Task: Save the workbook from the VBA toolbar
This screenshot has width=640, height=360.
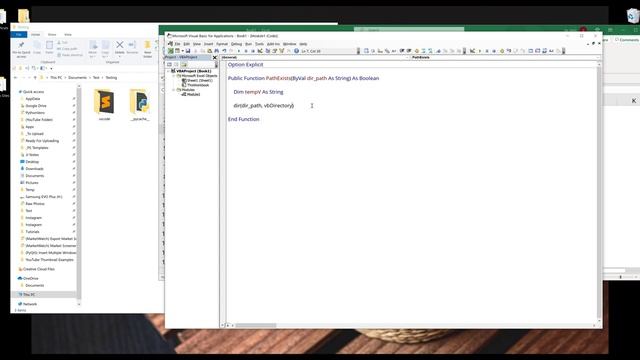Action: click(188, 51)
